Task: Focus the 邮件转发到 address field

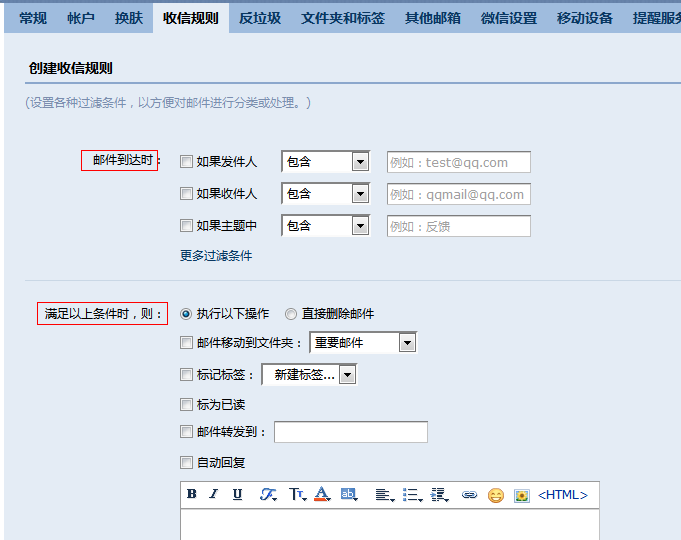Action: [351, 432]
